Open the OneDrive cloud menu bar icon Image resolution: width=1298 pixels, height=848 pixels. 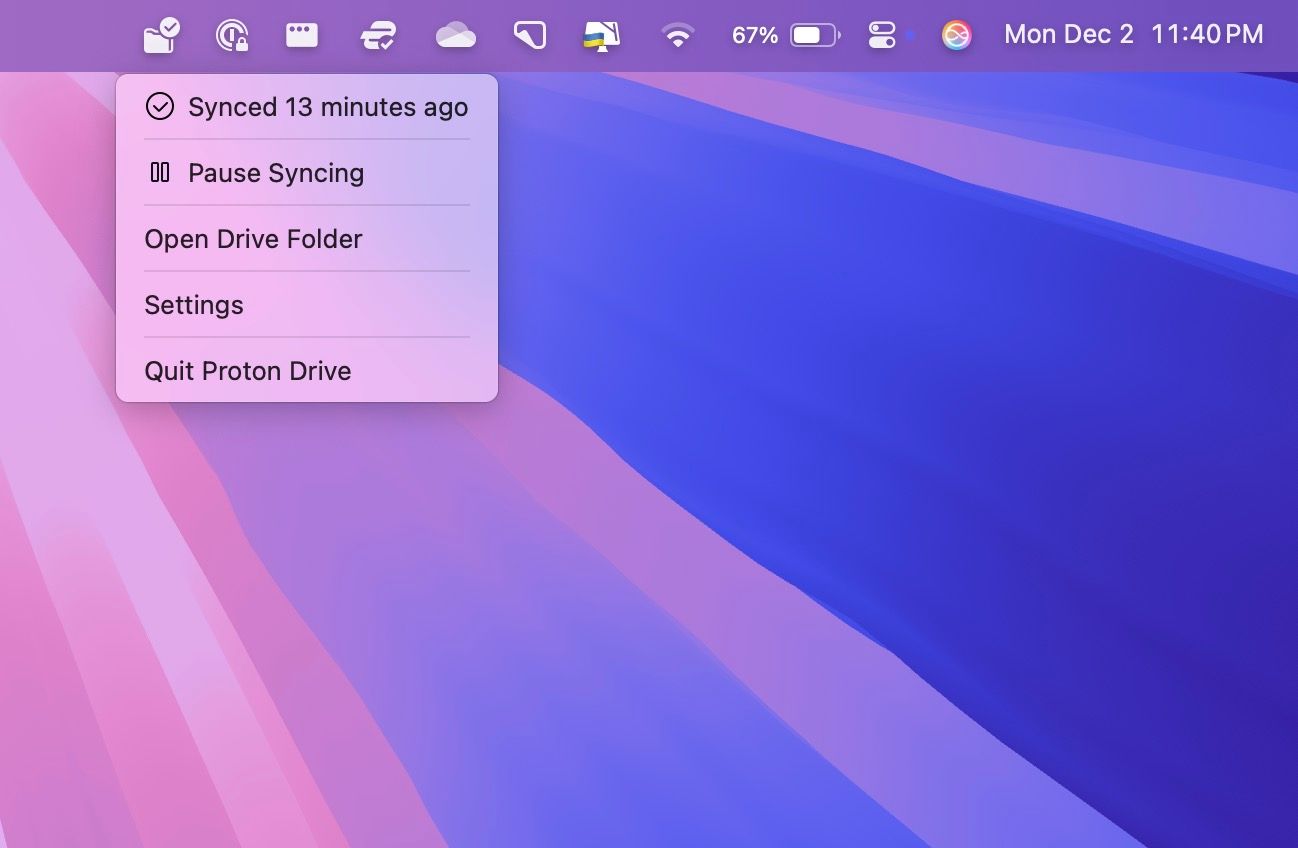pyautogui.click(x=456, y=36)
